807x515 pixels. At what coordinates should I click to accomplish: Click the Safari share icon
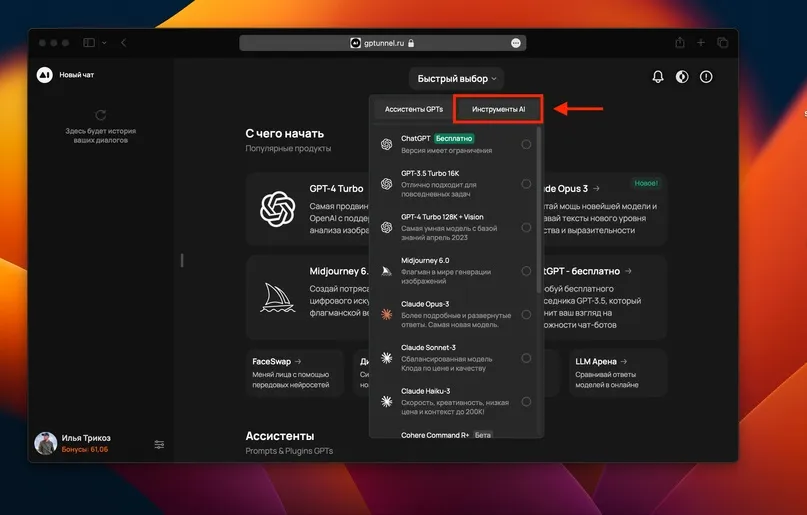pyautogui.click(x=680, y=43)
